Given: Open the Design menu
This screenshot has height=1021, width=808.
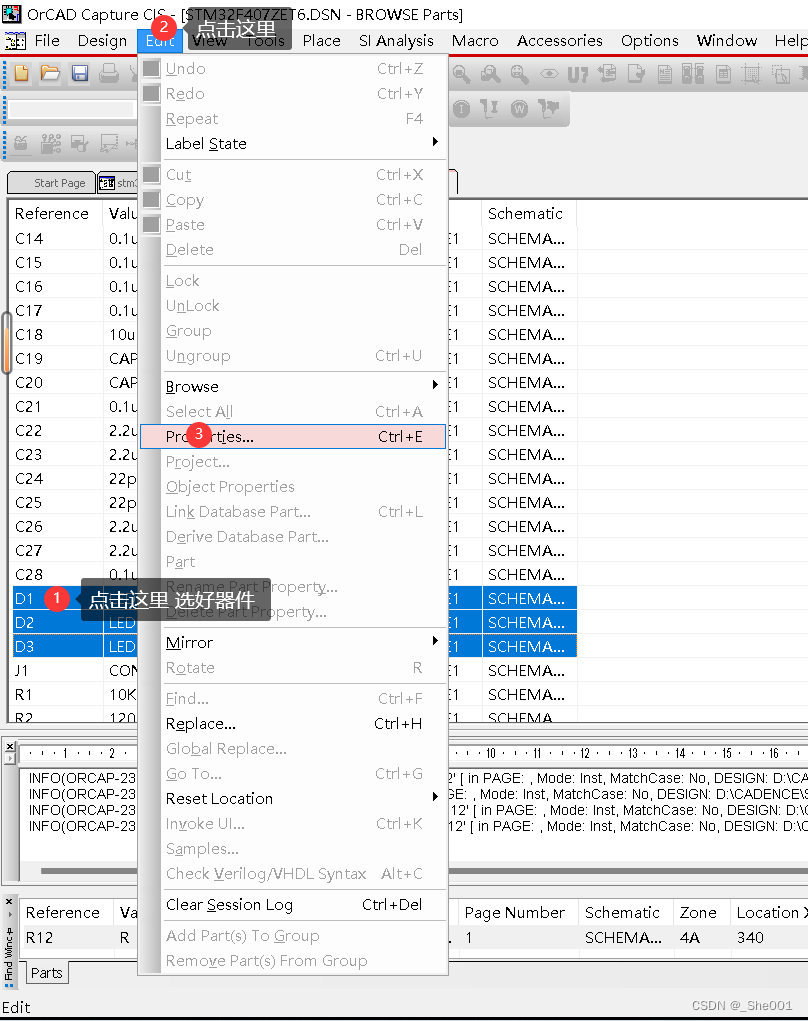Looking at the screenshot, I should pos(102,41).
